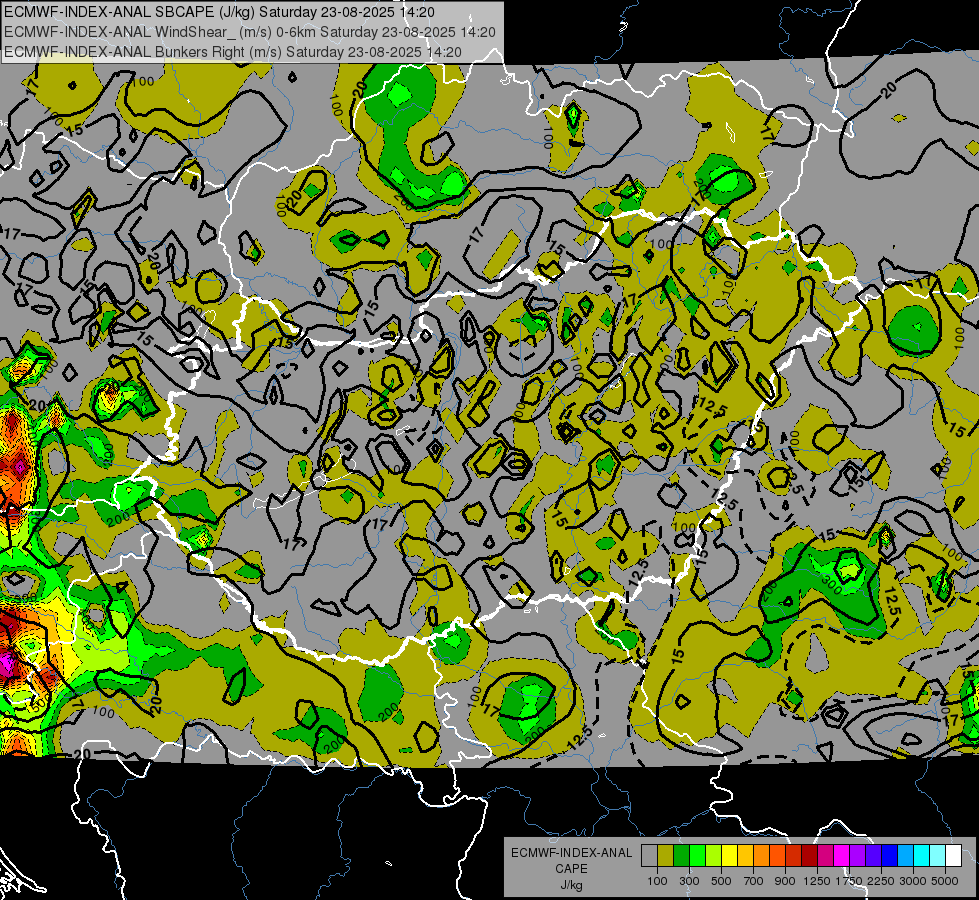979x900 pixels.
Task: Click the 900 value on the legend scale
Action: pos(785,881)
